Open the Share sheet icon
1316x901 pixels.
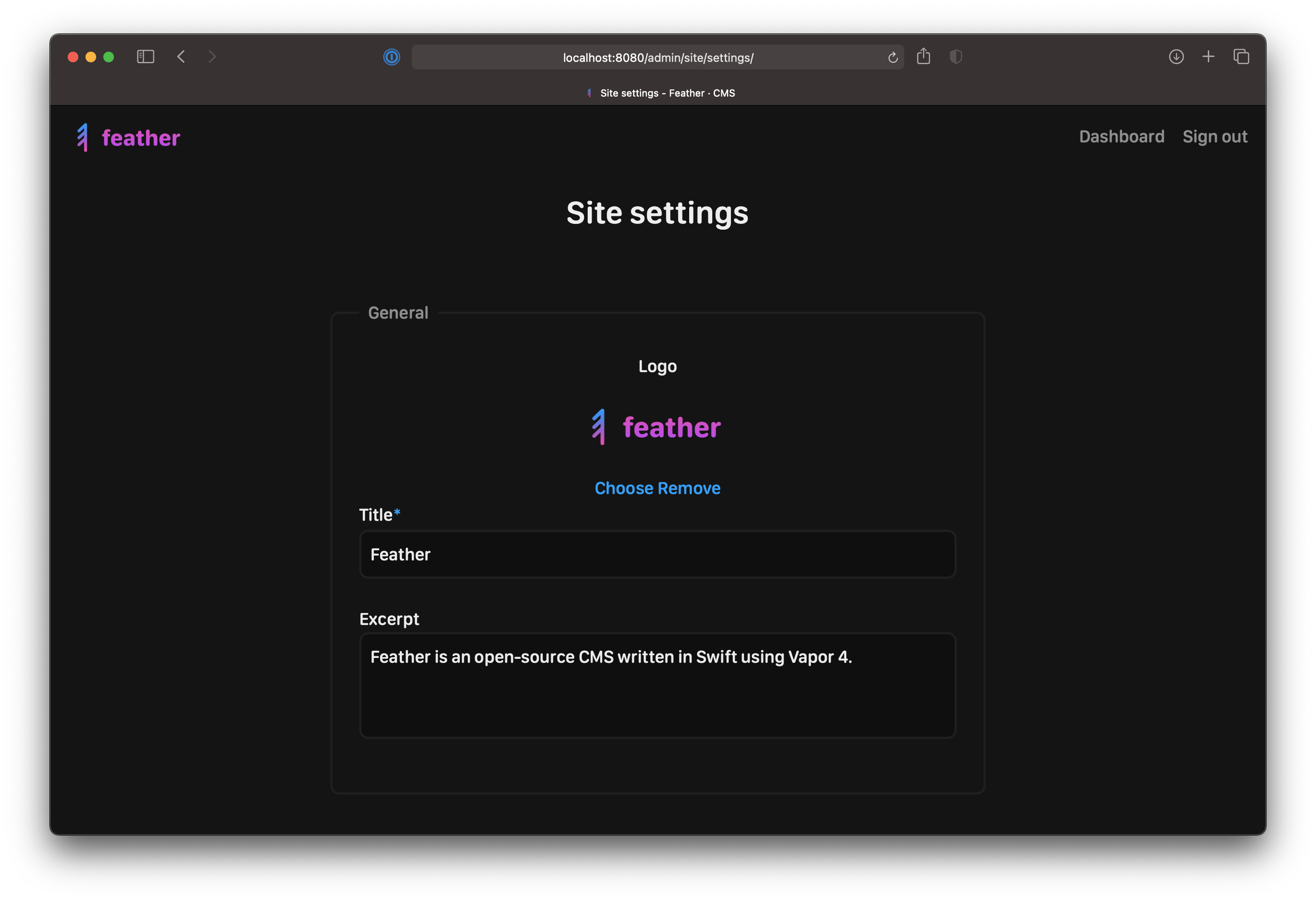[924, 56]
